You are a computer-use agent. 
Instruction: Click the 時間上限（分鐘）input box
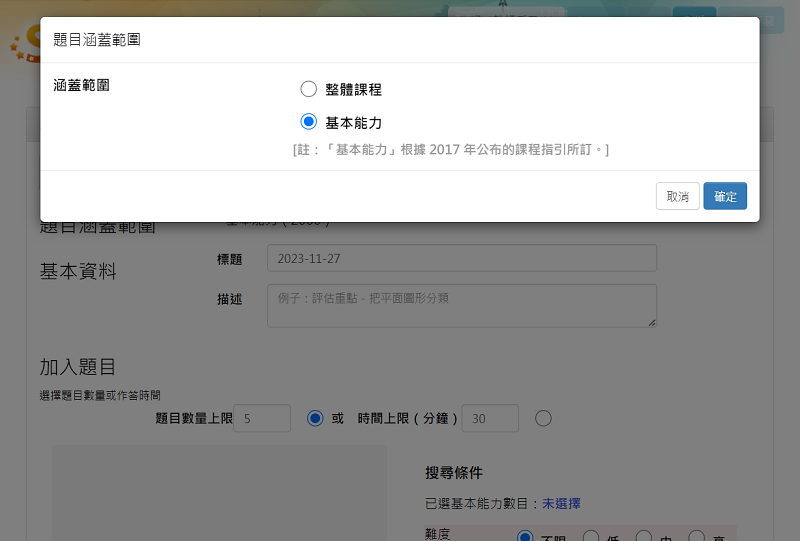[490, 418]
